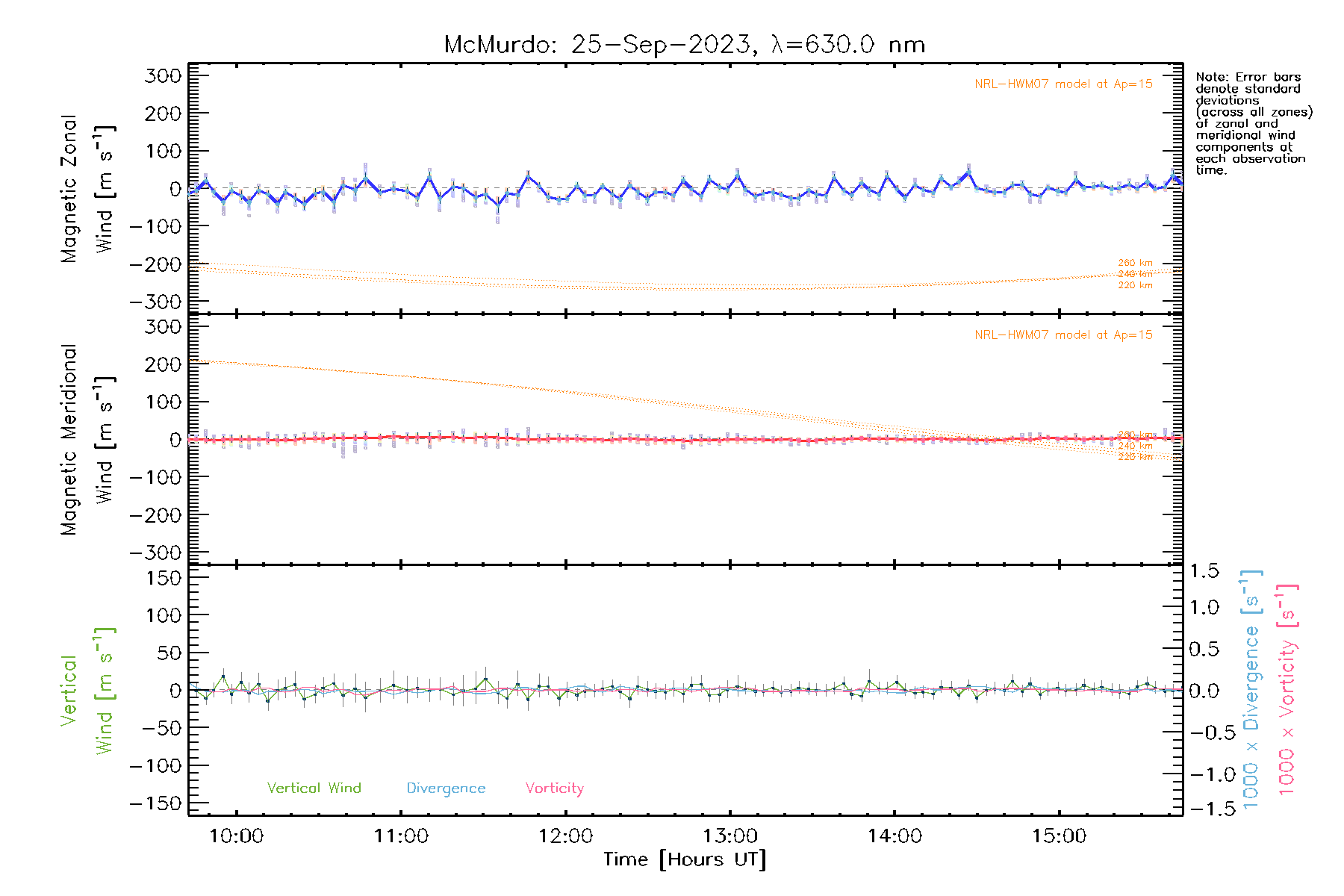Click the 1000 x Divergence axis label
The image size is (1344, 896).
(1251, 690)
